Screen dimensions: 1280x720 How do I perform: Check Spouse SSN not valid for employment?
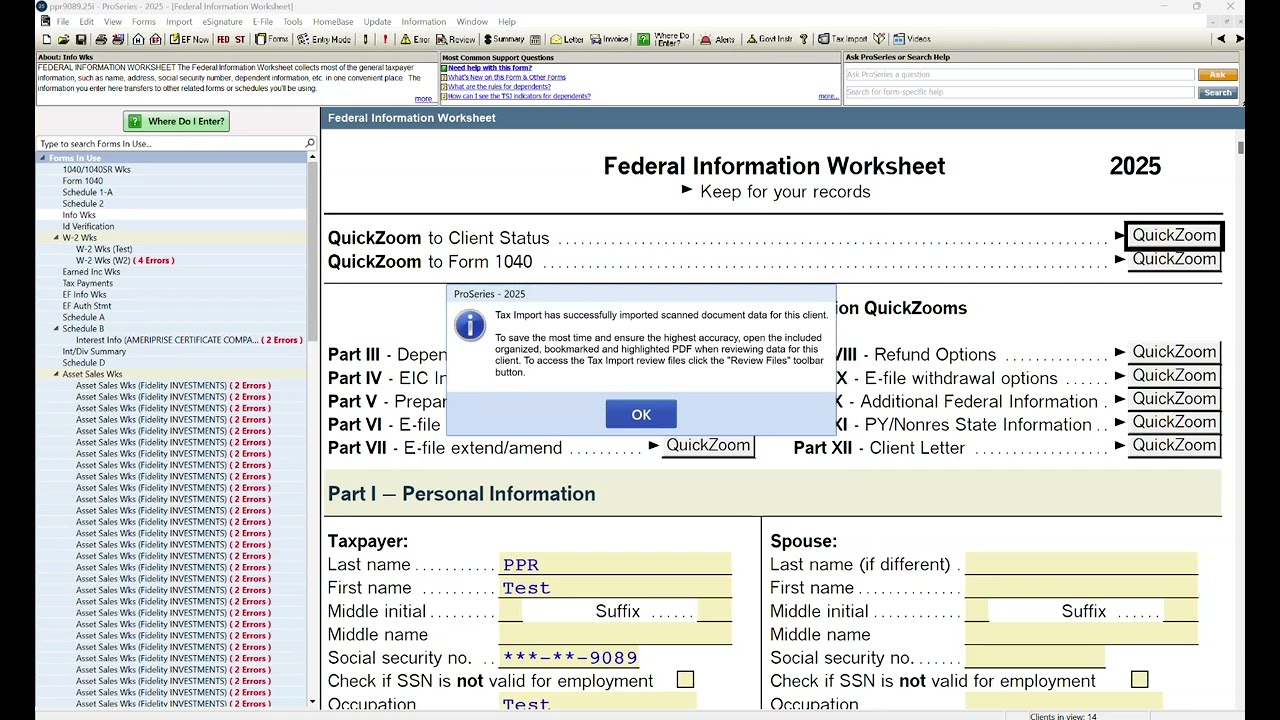1139,680
